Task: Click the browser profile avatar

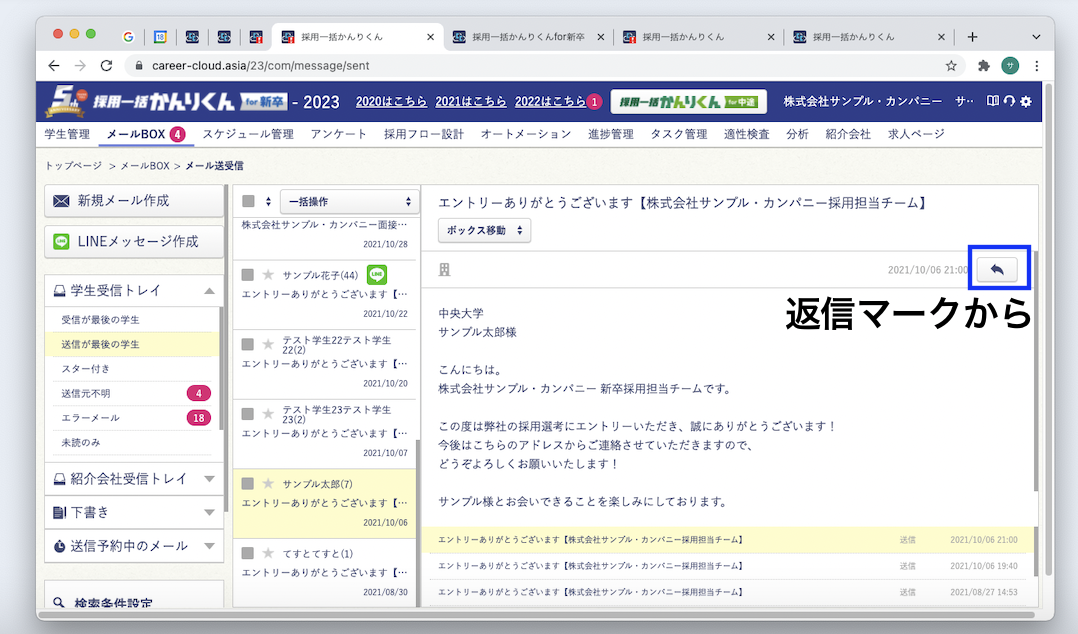Action: (1010, 65)
